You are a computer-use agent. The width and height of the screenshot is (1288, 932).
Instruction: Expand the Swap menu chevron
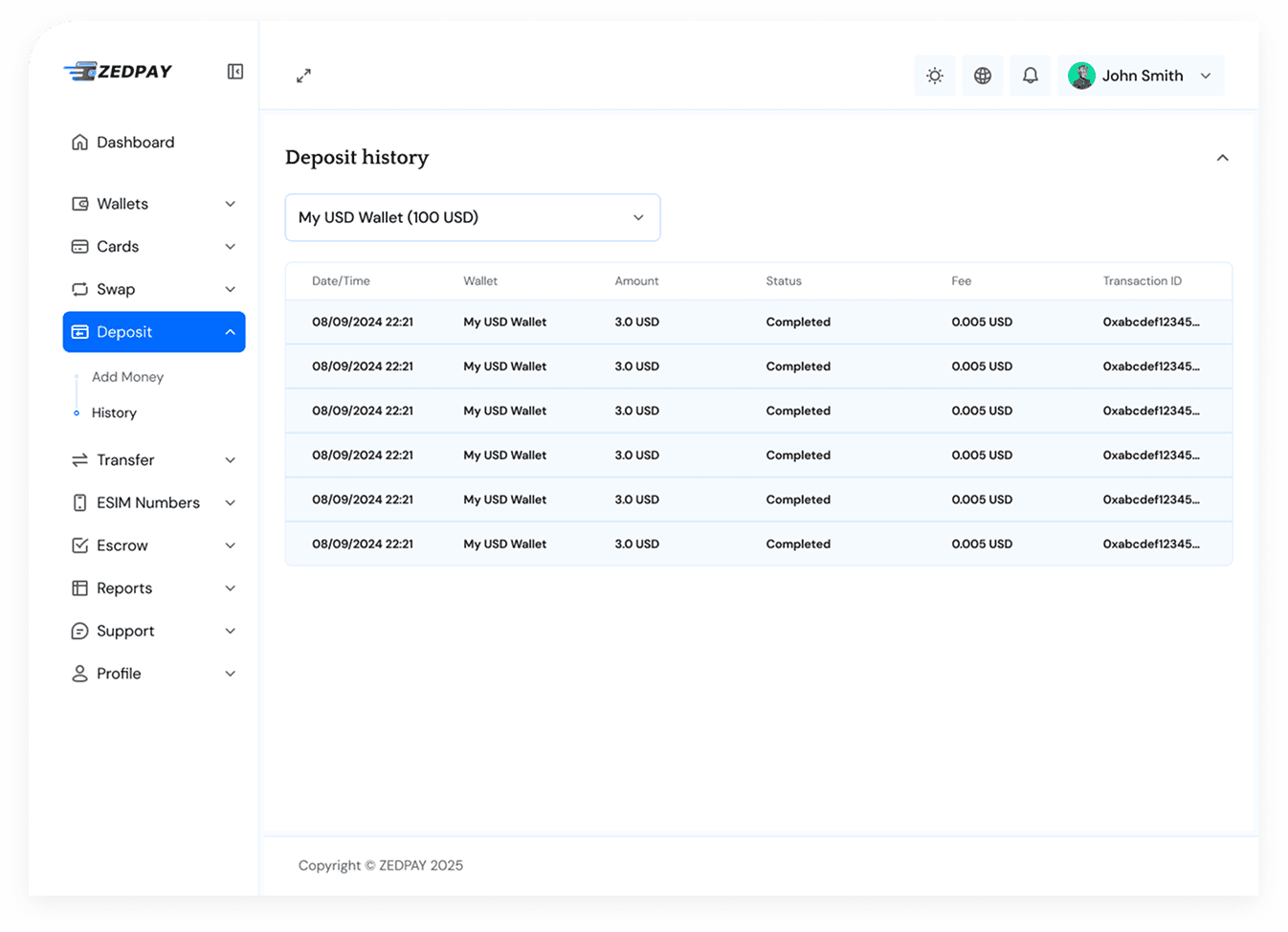pos(231,289)
